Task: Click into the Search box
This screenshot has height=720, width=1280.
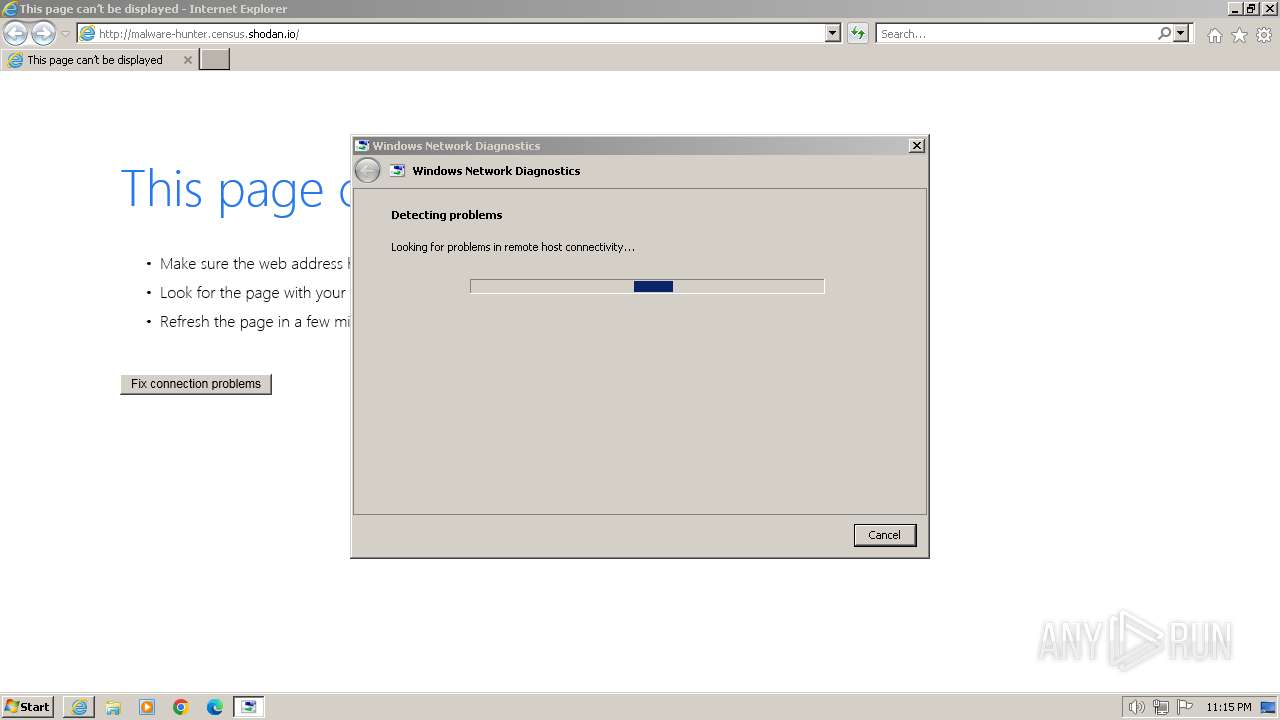Action: pos(1016,33)
